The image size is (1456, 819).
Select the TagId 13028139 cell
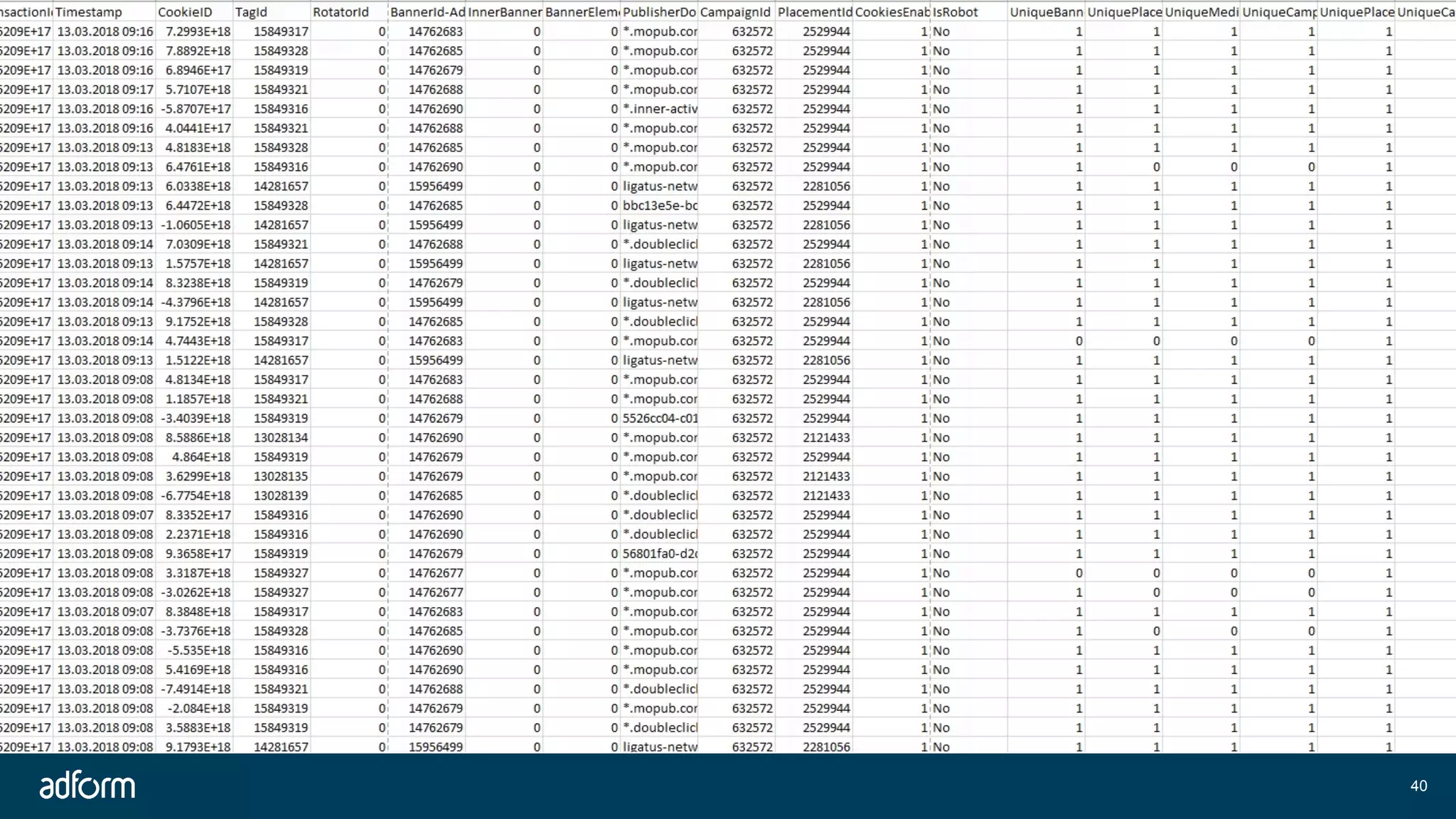tap(281, 496)
